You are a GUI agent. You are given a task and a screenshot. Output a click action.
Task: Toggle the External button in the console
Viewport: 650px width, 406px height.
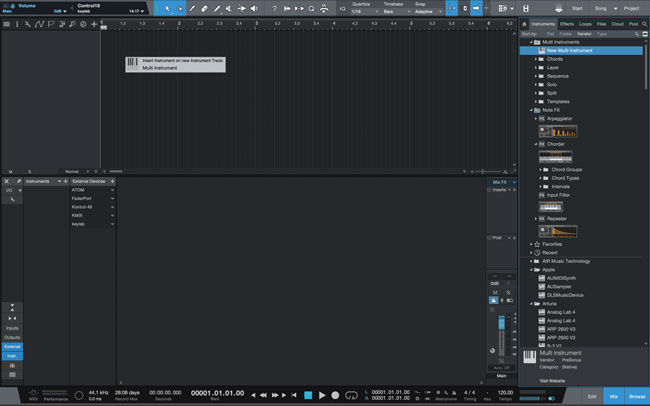click(x=12, y=347)
